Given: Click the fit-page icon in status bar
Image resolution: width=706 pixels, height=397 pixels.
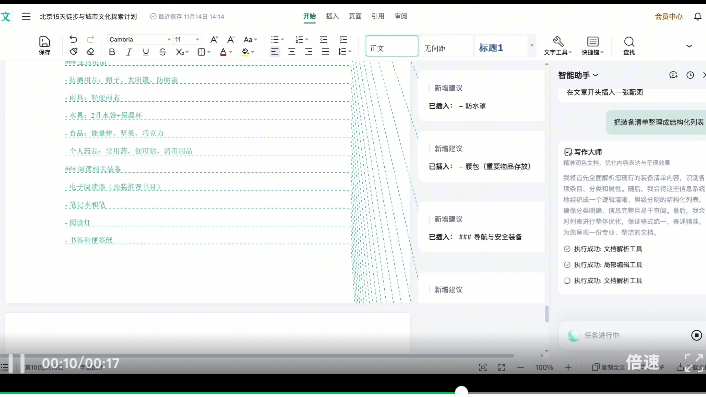Looking at the screenshot, I should pyautogui.click(x=502, y=368).
